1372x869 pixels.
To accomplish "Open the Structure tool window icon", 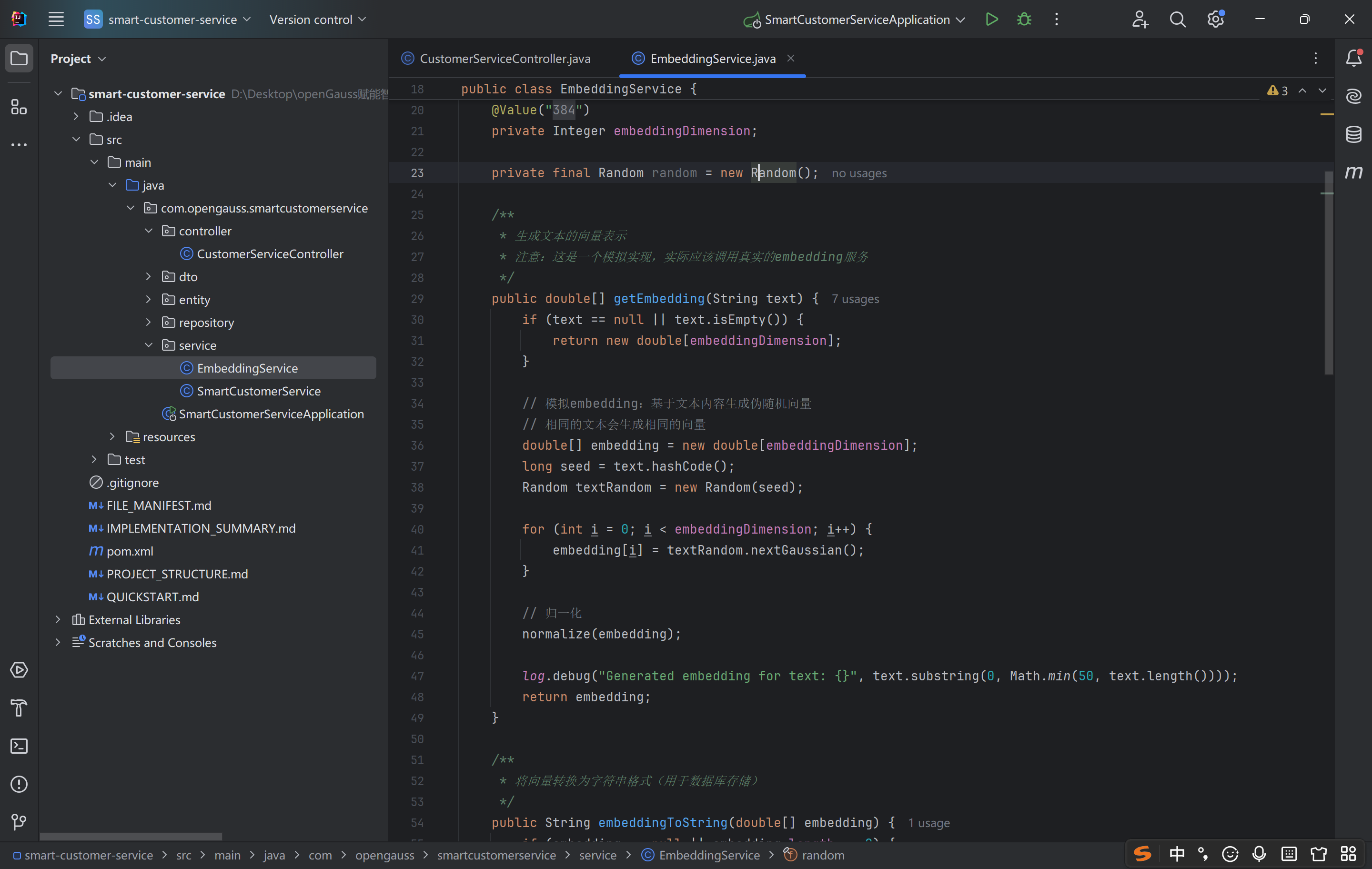I will pyautogui.click(x=19, y=107).
